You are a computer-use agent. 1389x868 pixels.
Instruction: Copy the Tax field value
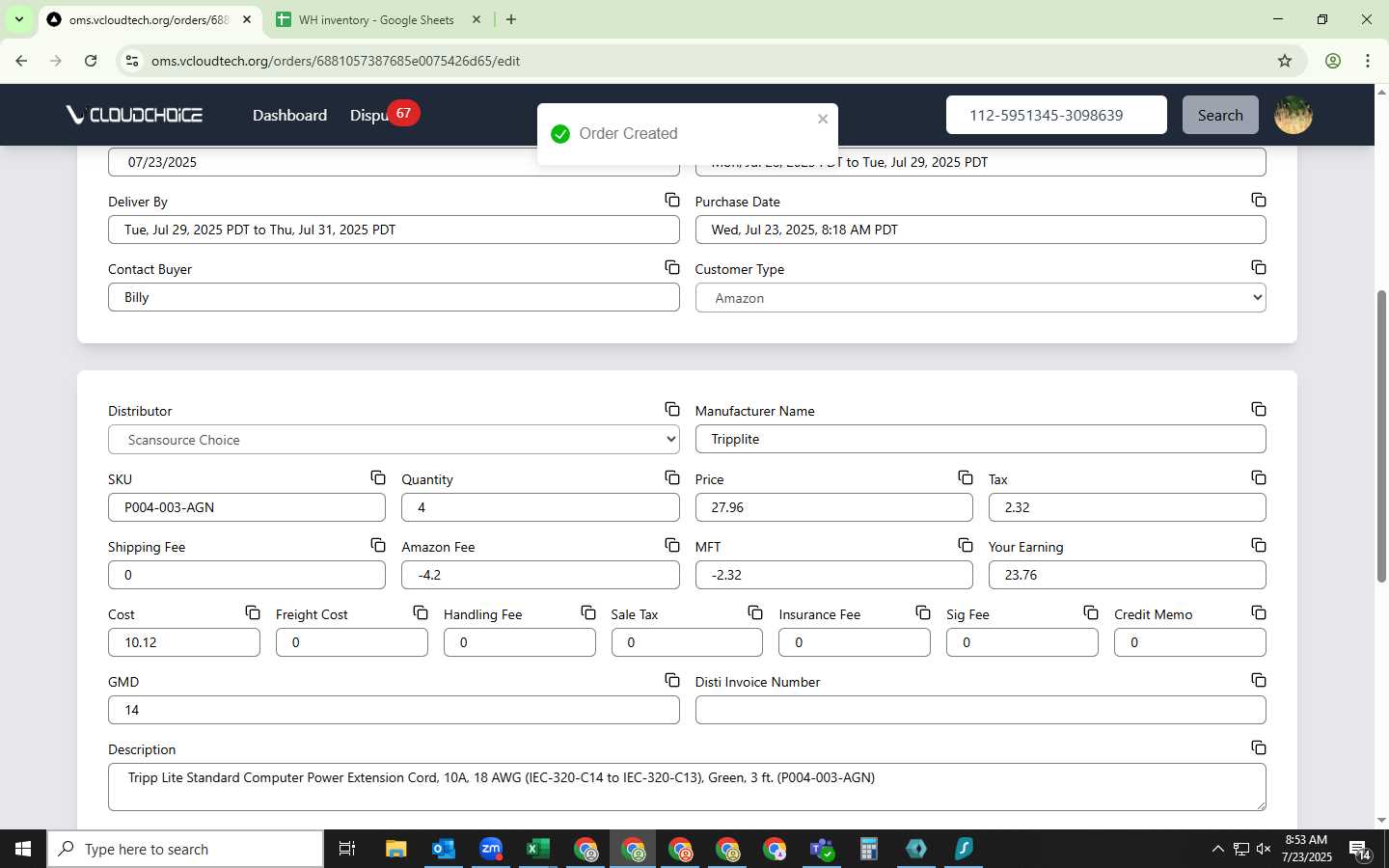[x=1259, y=477]
